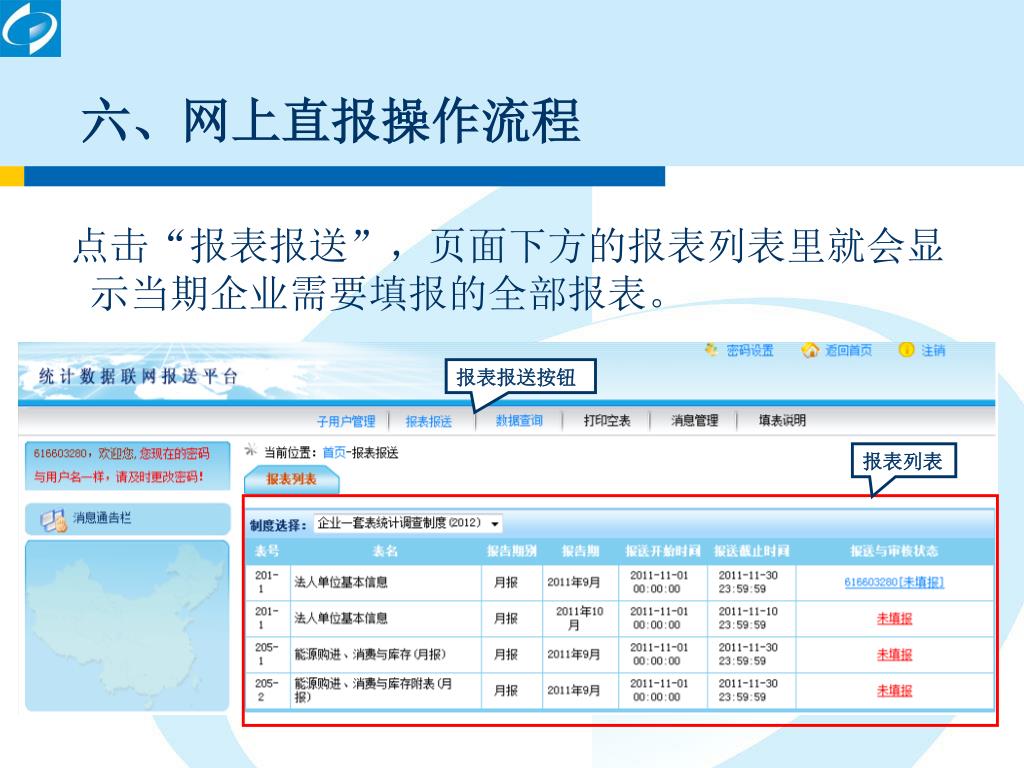The height and width of the screenshot is (768, 1024).
Task: Select 报表报送 menu item
Action: pyautogui.click(x=428, y=421)
